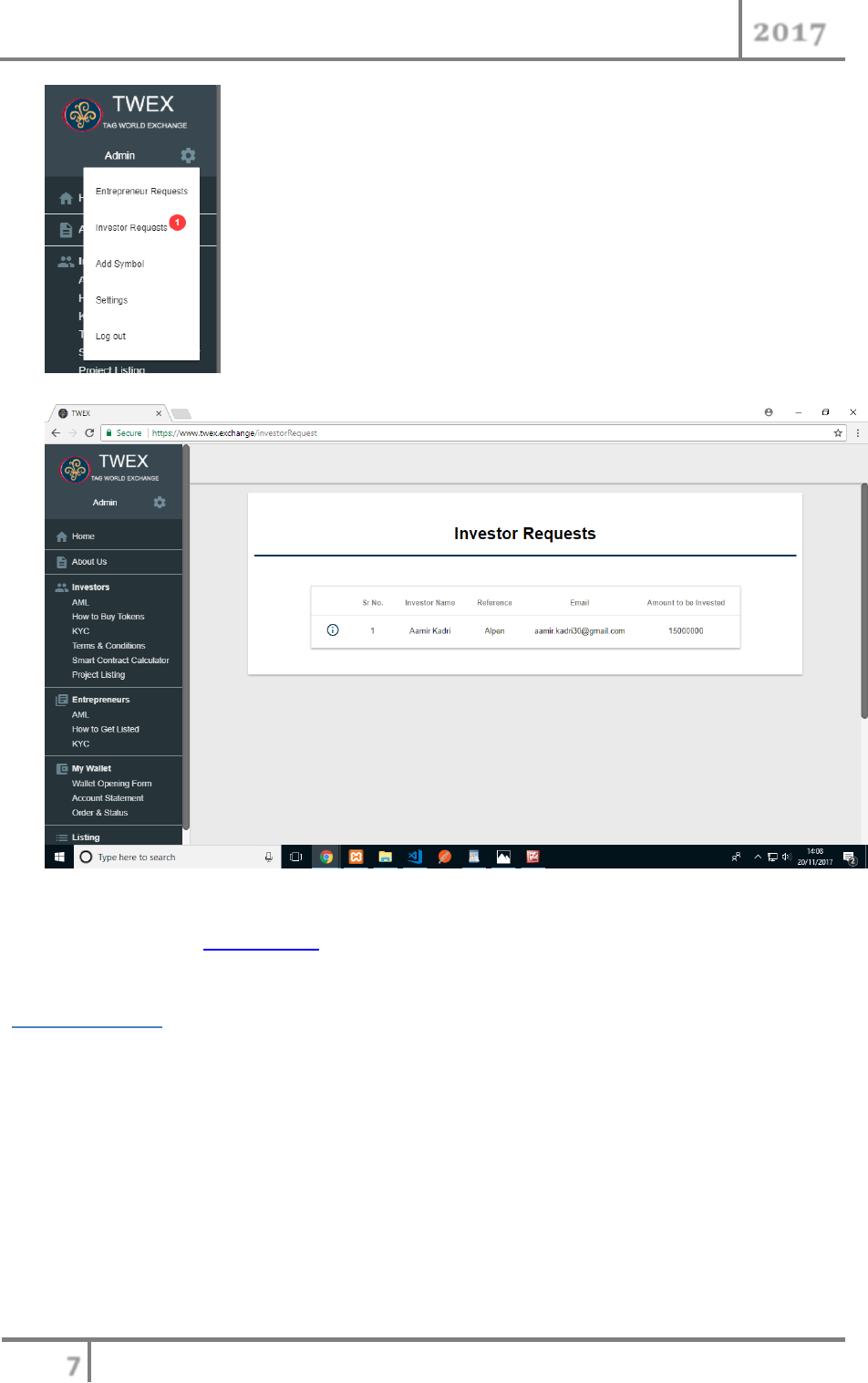Open Terms & Conditions in sidebar

[108, 646]
